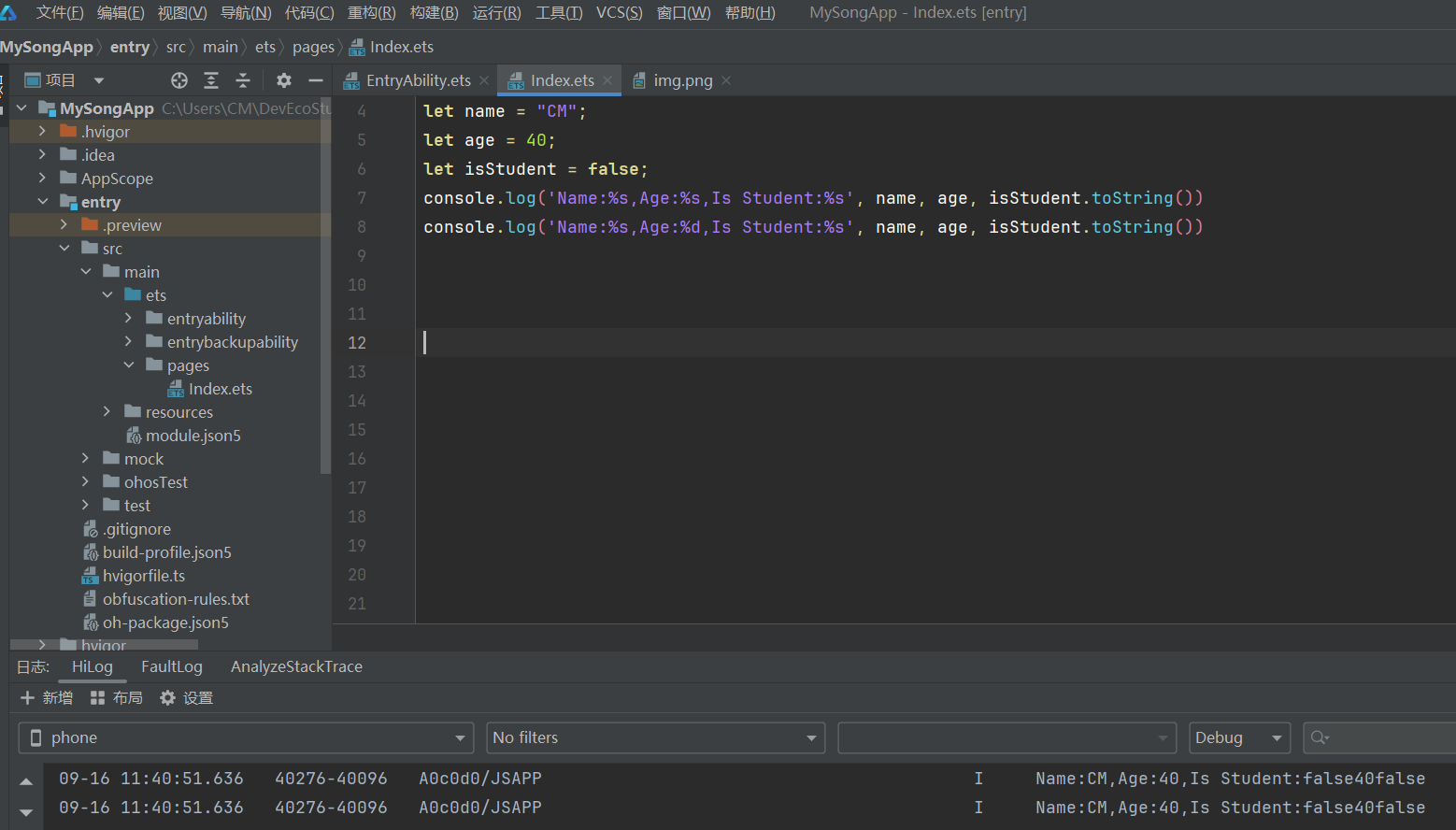Expand the entryability folder

click(x=128, y=319)
